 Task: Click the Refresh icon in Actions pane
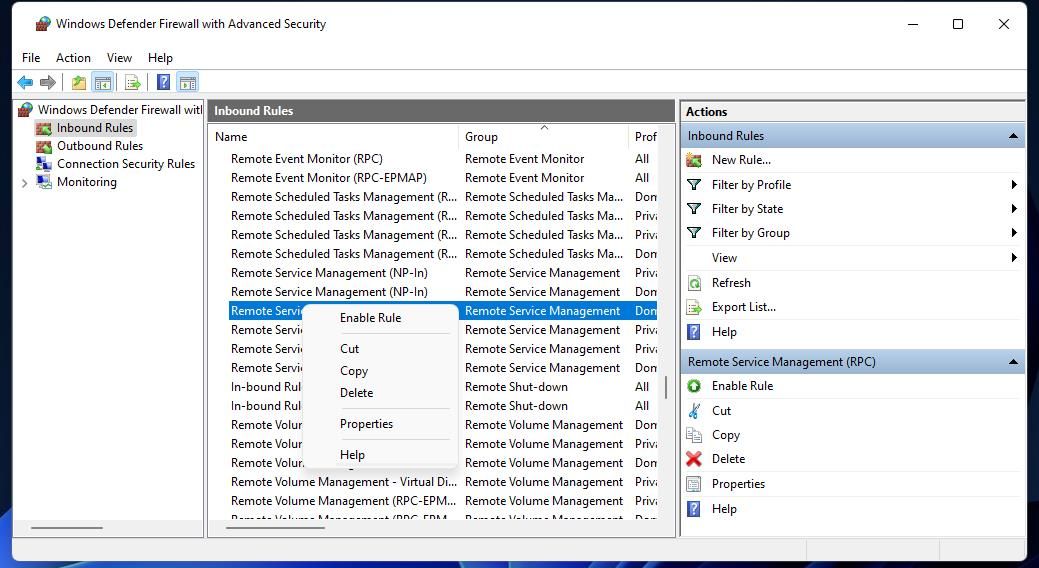point(694,283)
